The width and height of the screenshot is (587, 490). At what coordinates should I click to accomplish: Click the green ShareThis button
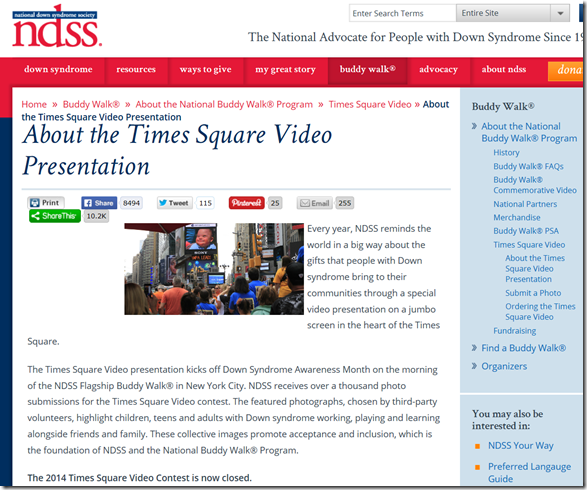tap(55, 216)
